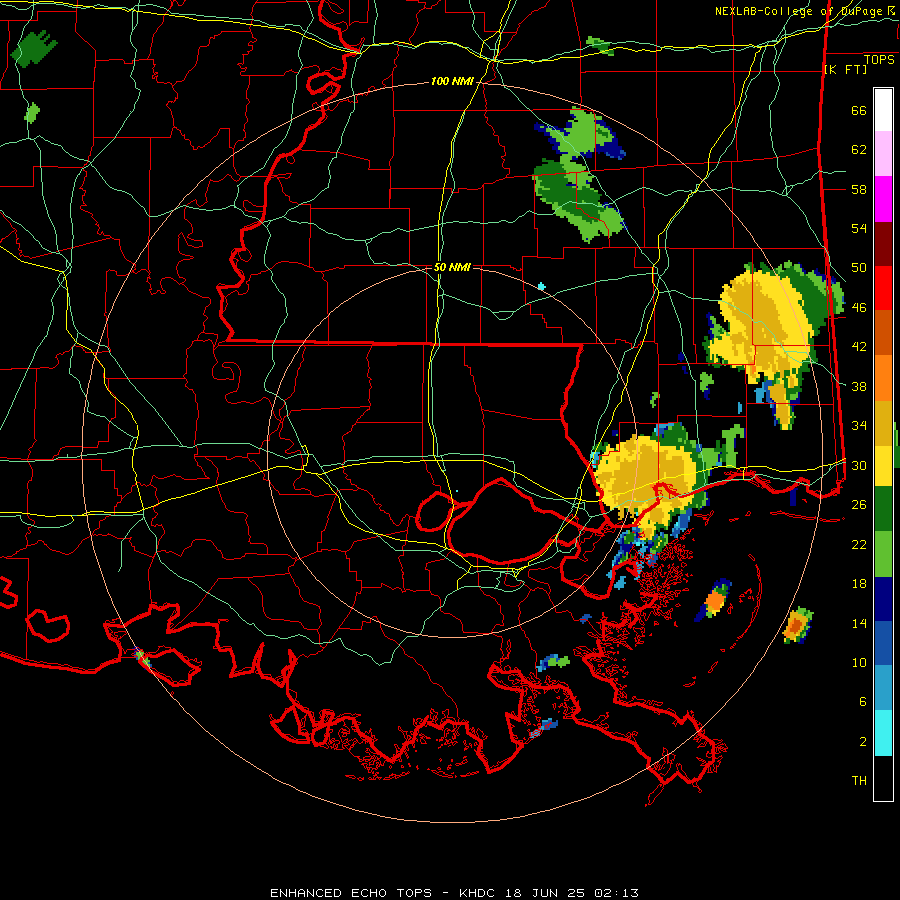The image size is (900, 900).
Task: Click the 14 legend value
Action: tap(859, 623)
